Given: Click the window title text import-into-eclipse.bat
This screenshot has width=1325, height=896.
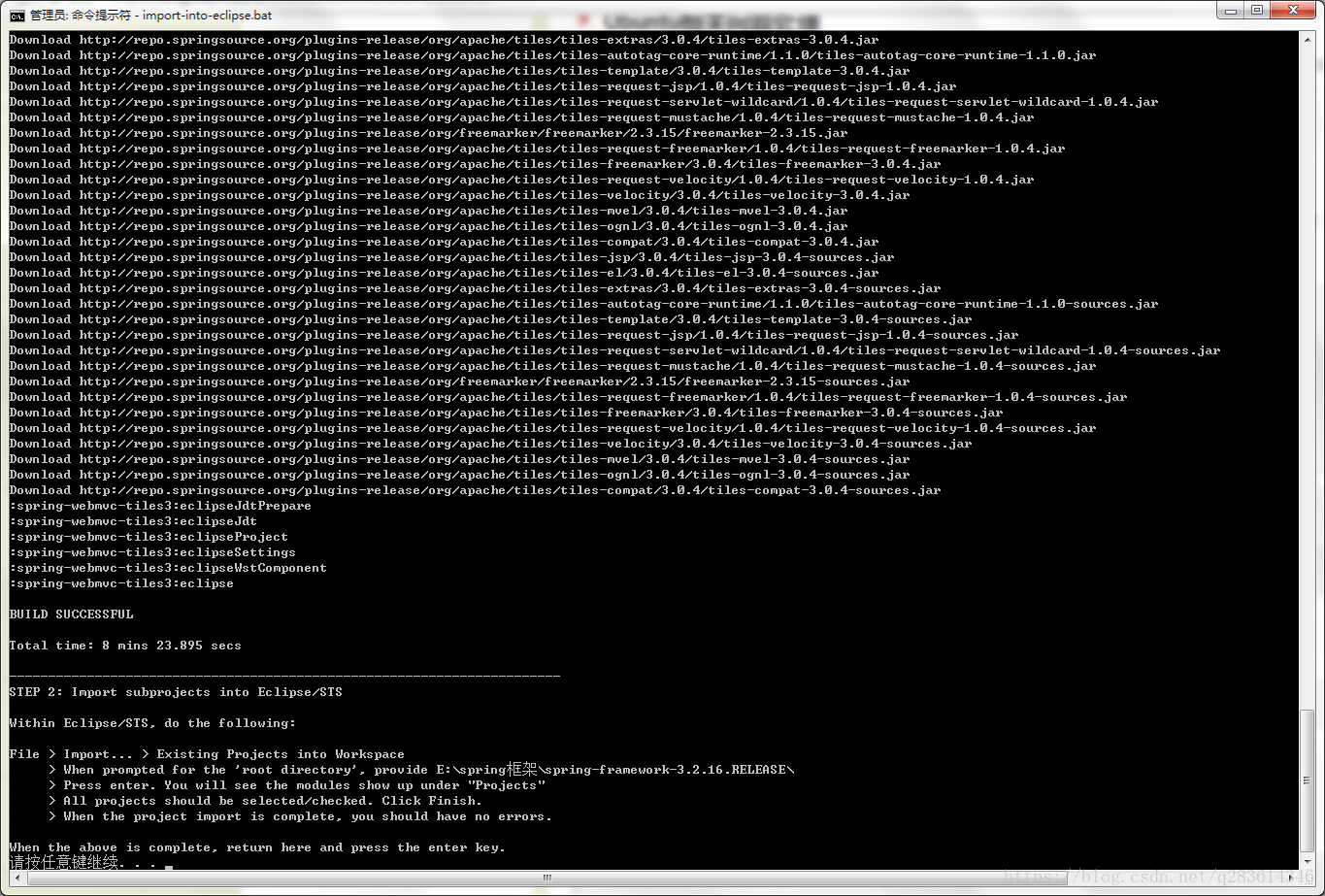Looking at the screenshot, I should coord(207,16).
